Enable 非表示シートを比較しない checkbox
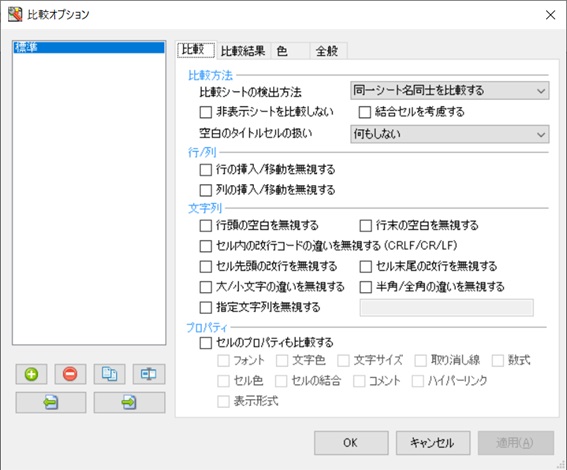 (206, 112)
